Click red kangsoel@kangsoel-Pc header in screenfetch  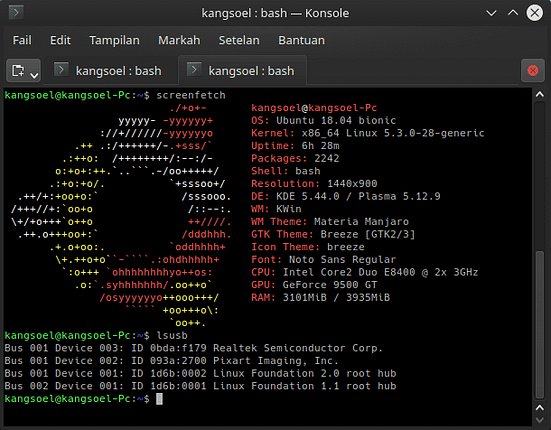[314, 108]
